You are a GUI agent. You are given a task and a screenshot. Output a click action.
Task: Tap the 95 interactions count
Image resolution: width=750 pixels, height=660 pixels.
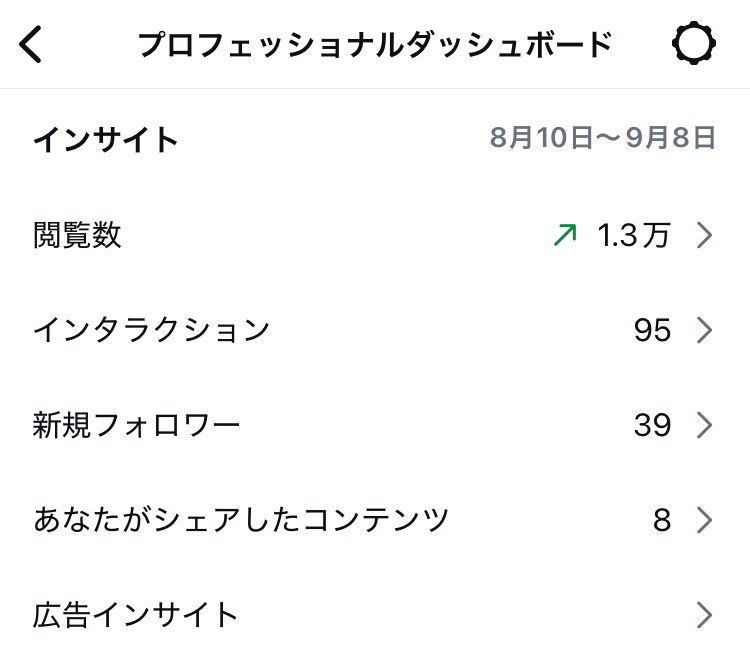click(x=652, y=330)
